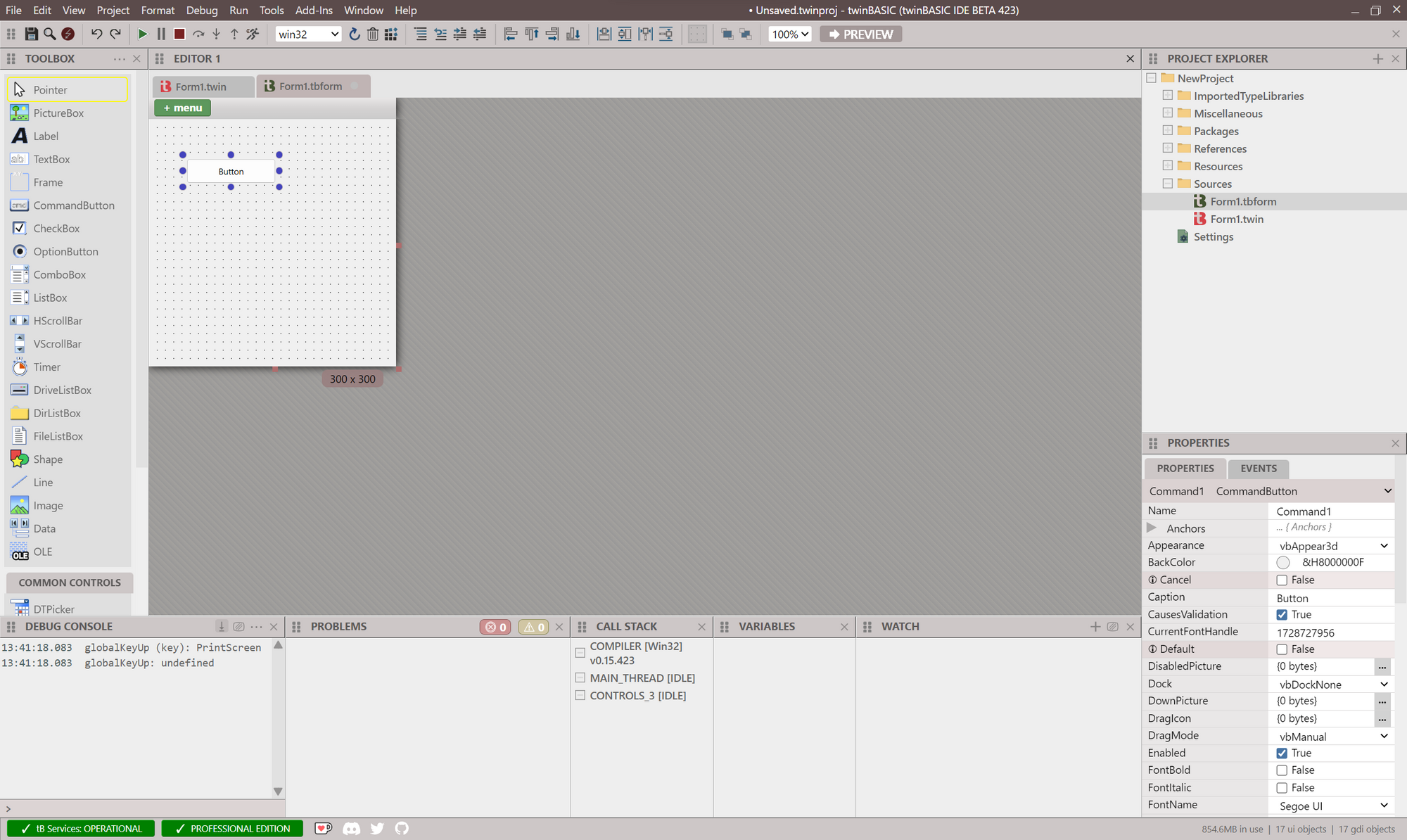The height and width of the screenshot is (840, 1407).
Task: Select the Timer control in toolbox
Action: [x=46, y=367]
